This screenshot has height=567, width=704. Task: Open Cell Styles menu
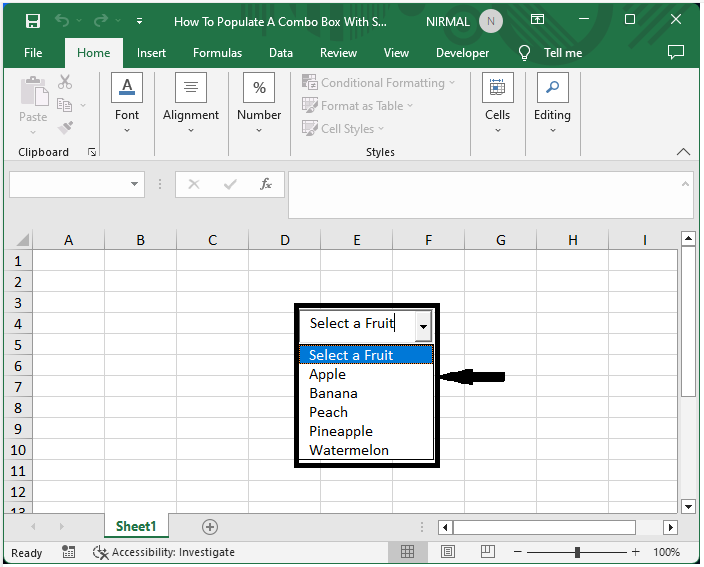point(343,129)
